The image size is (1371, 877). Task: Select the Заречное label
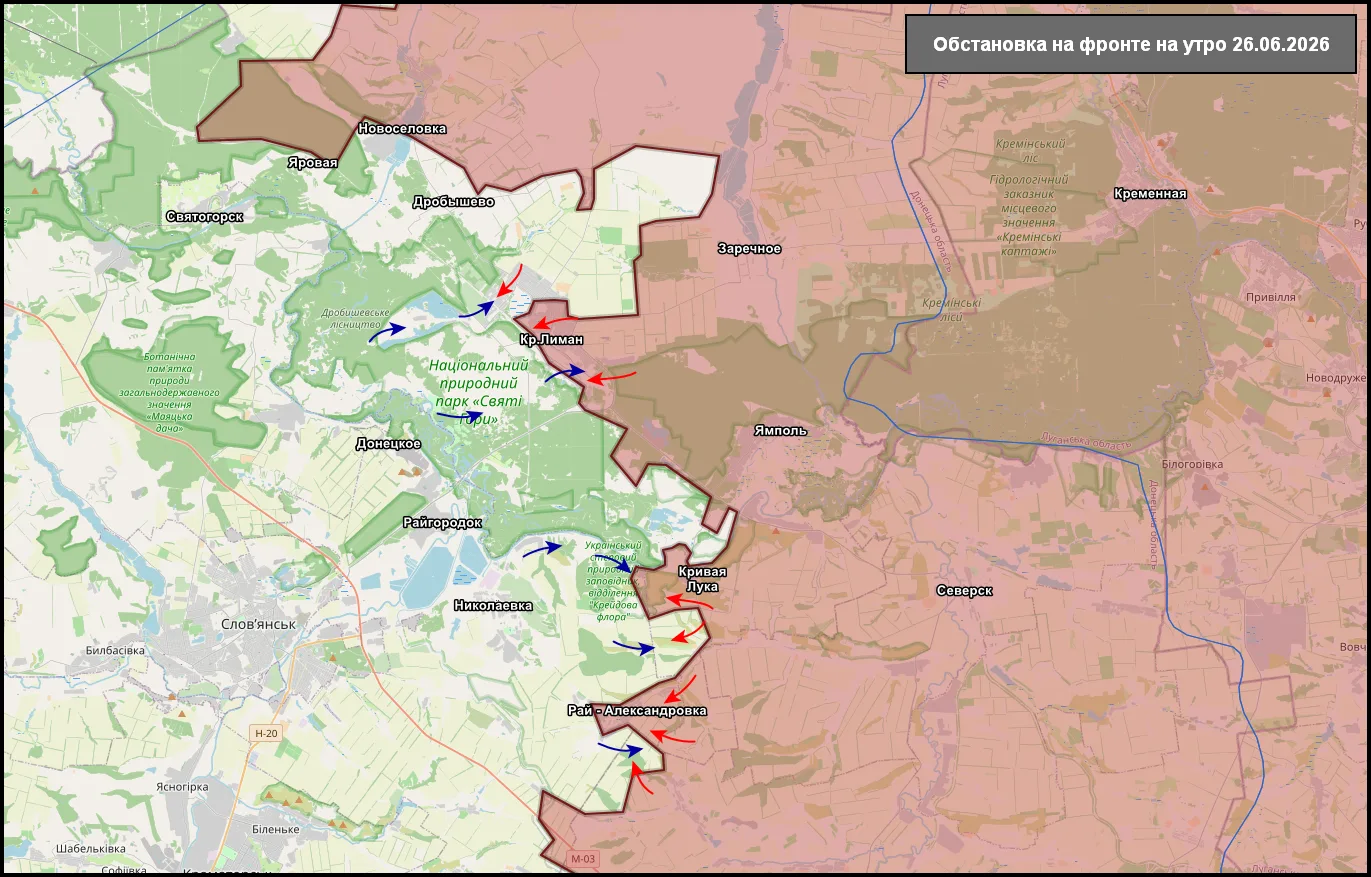click(749, 248)
